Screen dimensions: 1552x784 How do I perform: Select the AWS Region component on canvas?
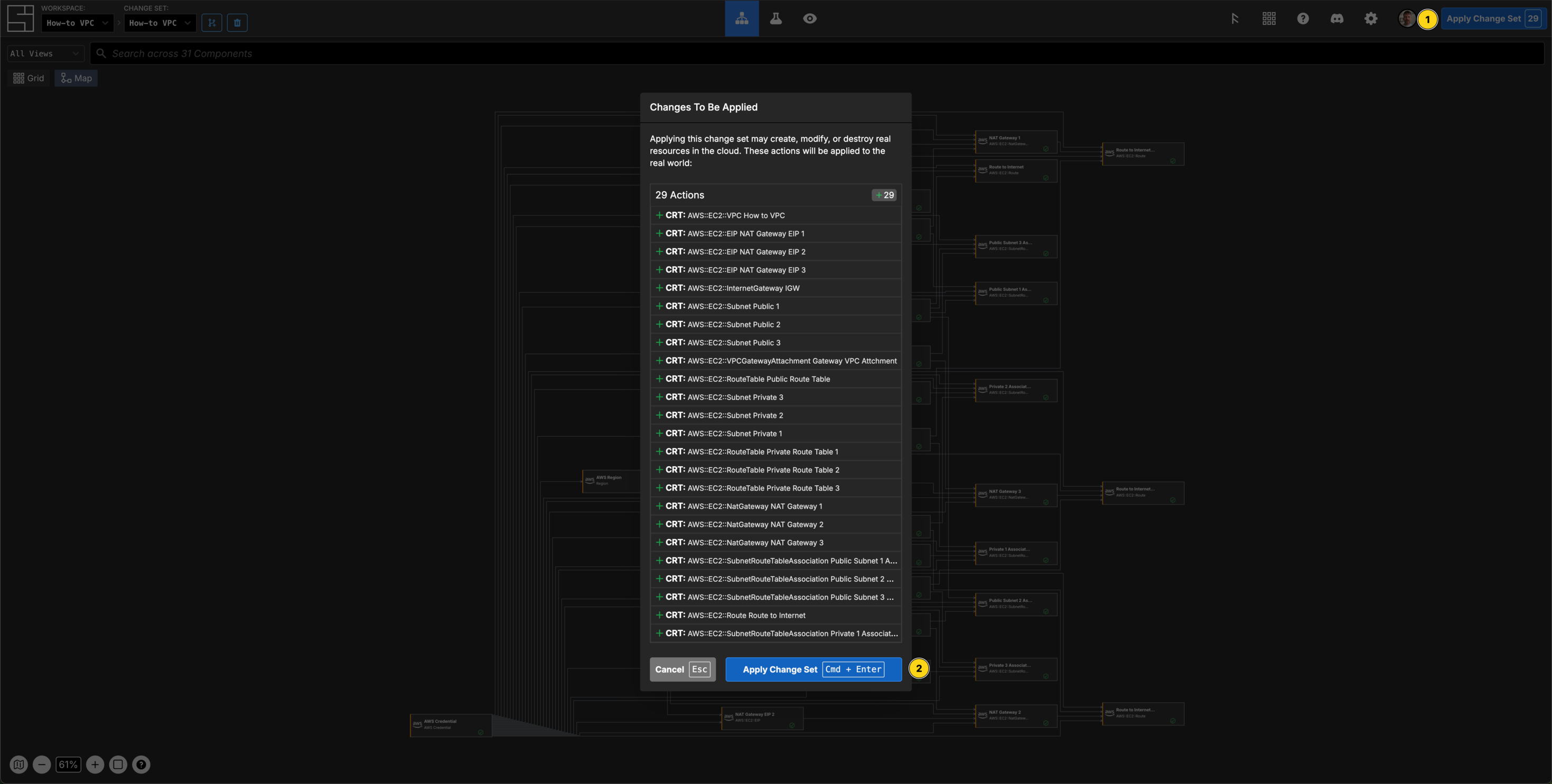pos(612,481)
